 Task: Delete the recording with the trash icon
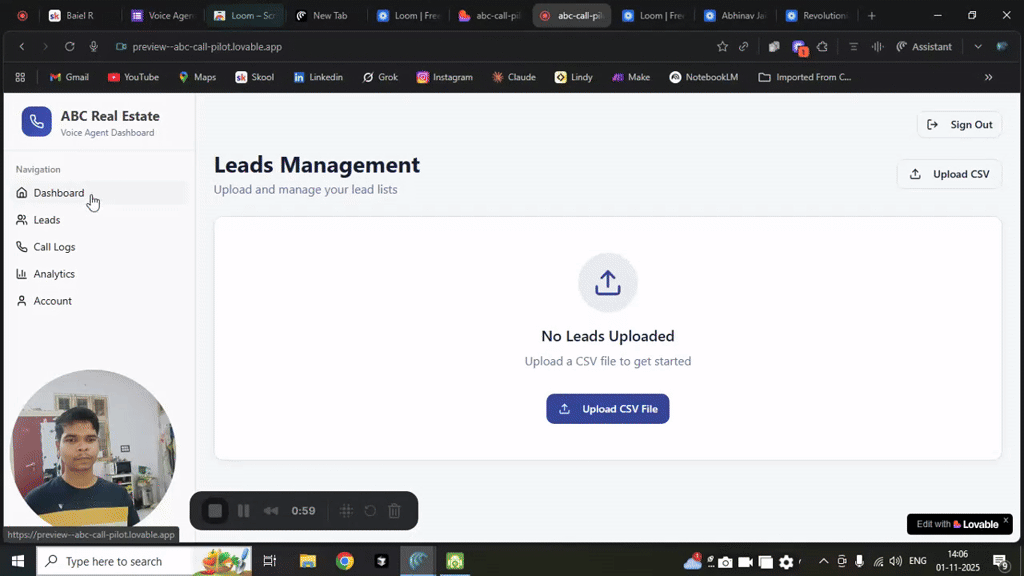394,511
